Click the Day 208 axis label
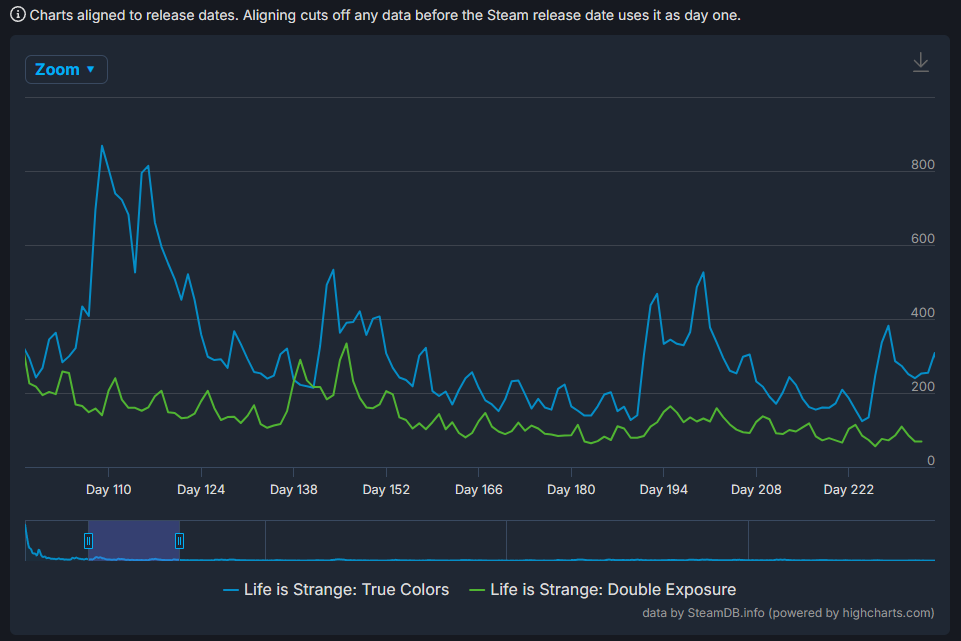The image size is (961, 641). tap(756, 490)
